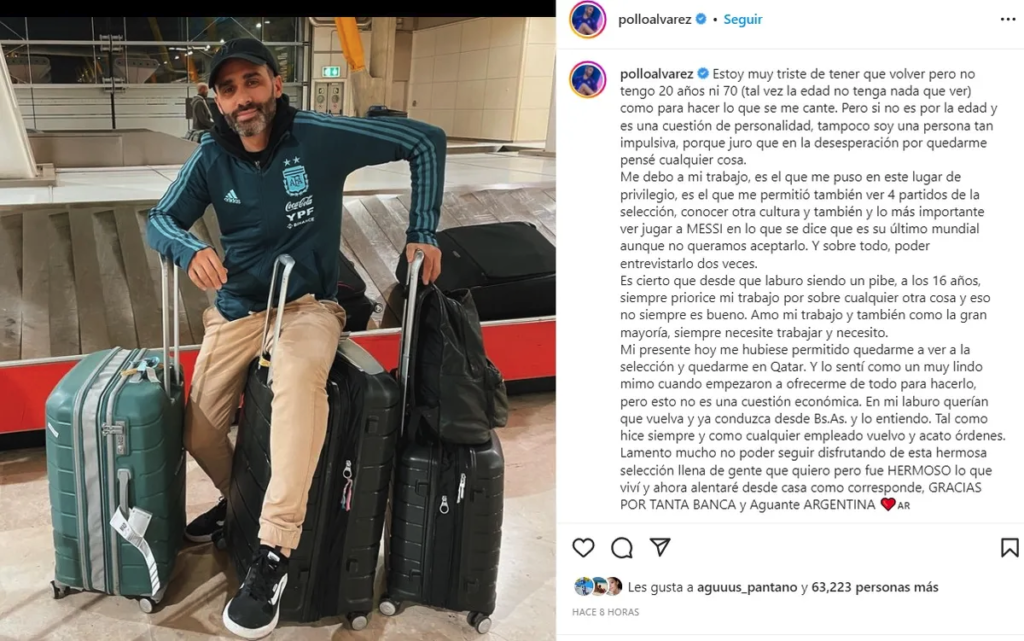Image resolution: width=1024 pixels, height=641 pixels.
Task: Follow polloalvarez with Seguir button
Action: (743, 20)
